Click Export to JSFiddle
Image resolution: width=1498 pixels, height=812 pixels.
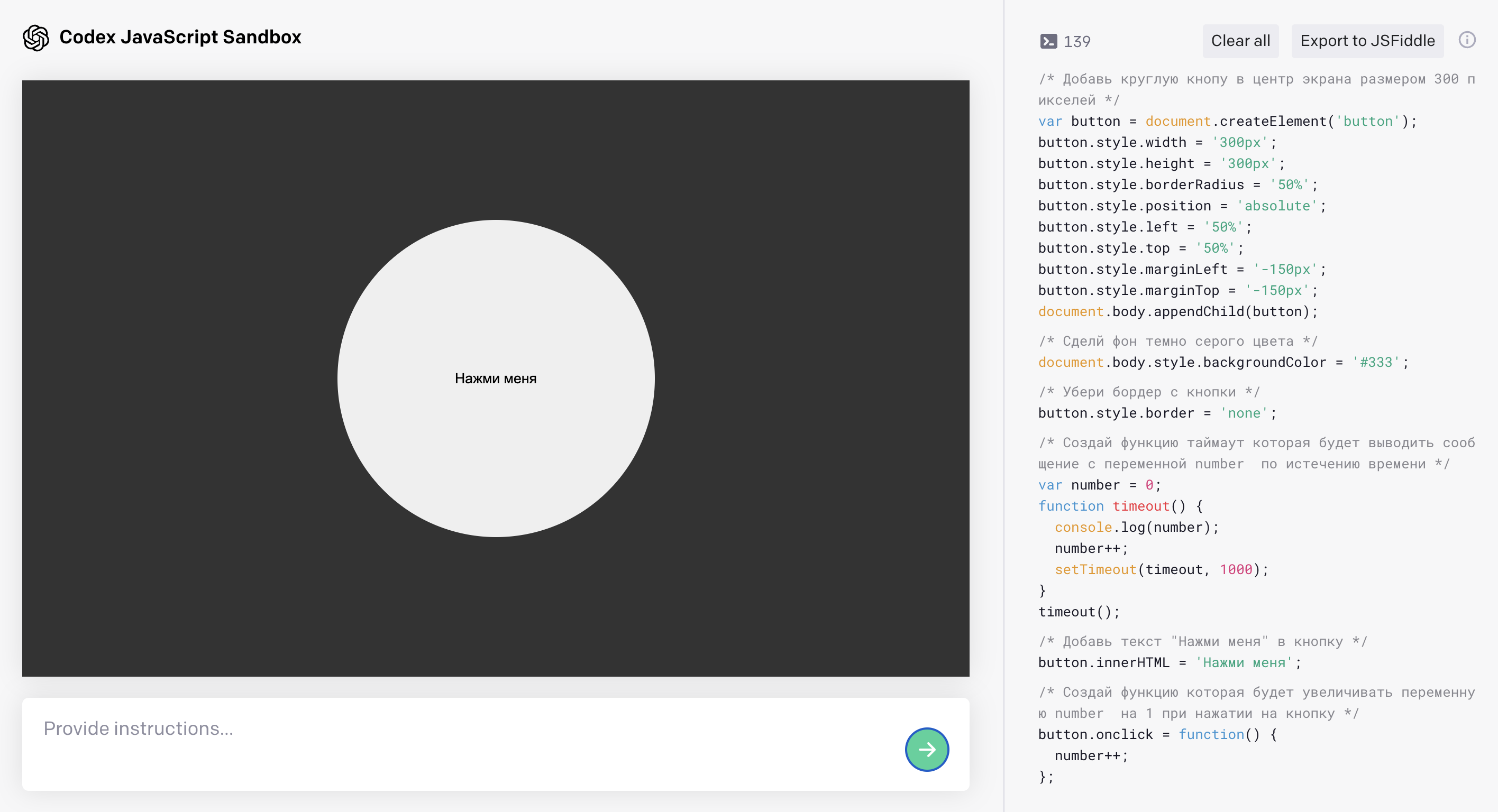[x=1367, y=41]
